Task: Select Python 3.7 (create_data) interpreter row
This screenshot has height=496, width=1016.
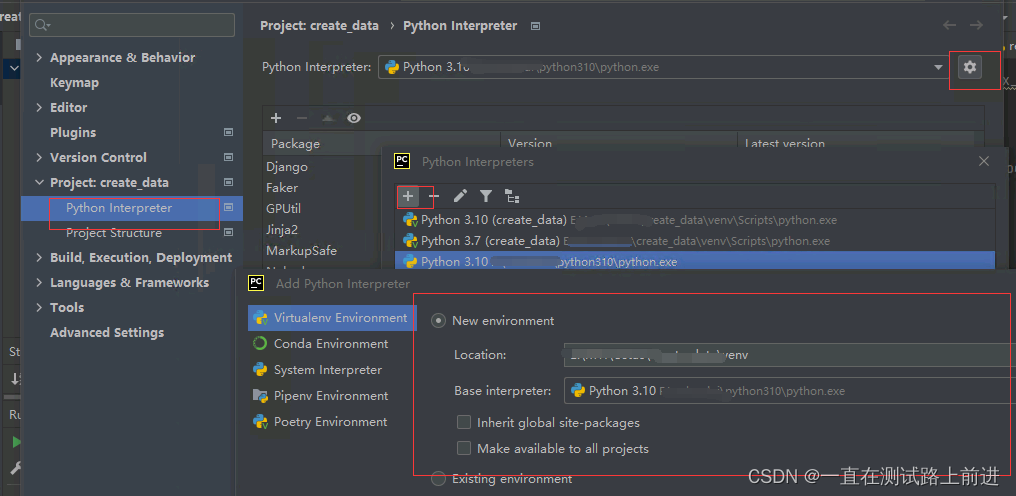Action: click(x=695, y=241)
